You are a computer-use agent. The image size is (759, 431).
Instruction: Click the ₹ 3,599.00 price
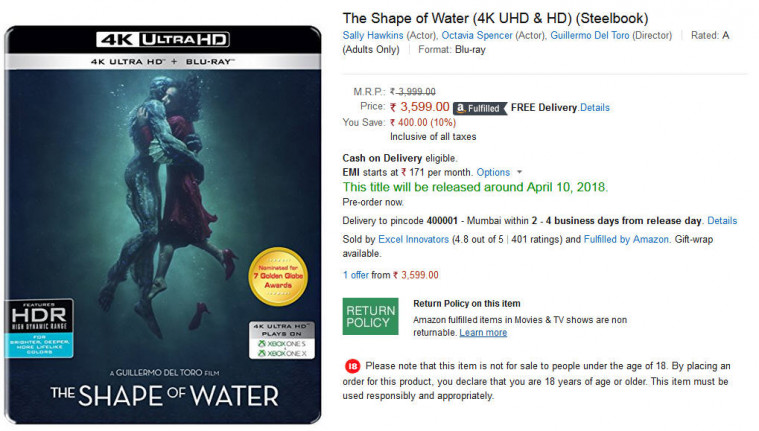420,107
